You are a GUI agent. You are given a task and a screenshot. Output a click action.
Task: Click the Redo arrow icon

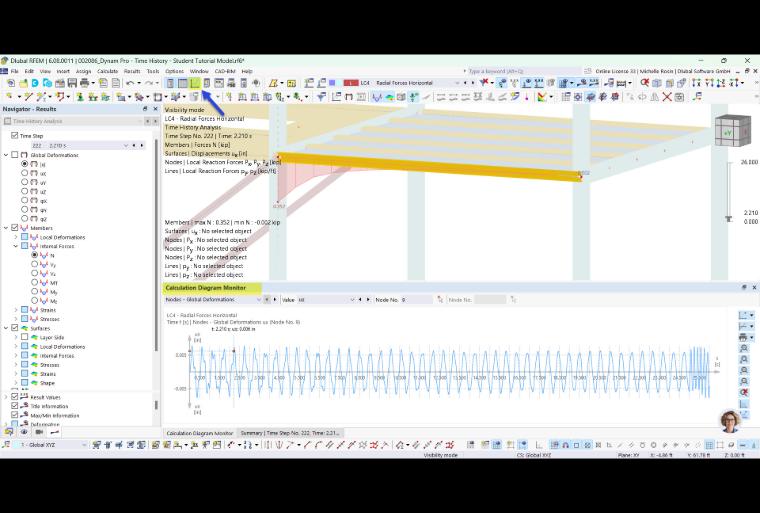149,83
